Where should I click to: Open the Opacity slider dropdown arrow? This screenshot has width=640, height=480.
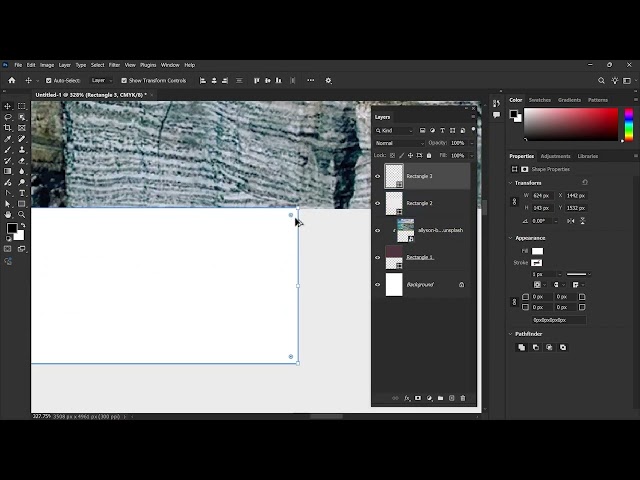pos(472,143)
